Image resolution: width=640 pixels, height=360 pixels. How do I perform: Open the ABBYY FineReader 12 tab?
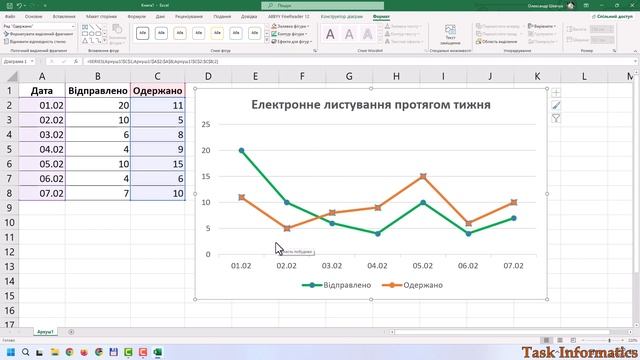pos(289,17)
